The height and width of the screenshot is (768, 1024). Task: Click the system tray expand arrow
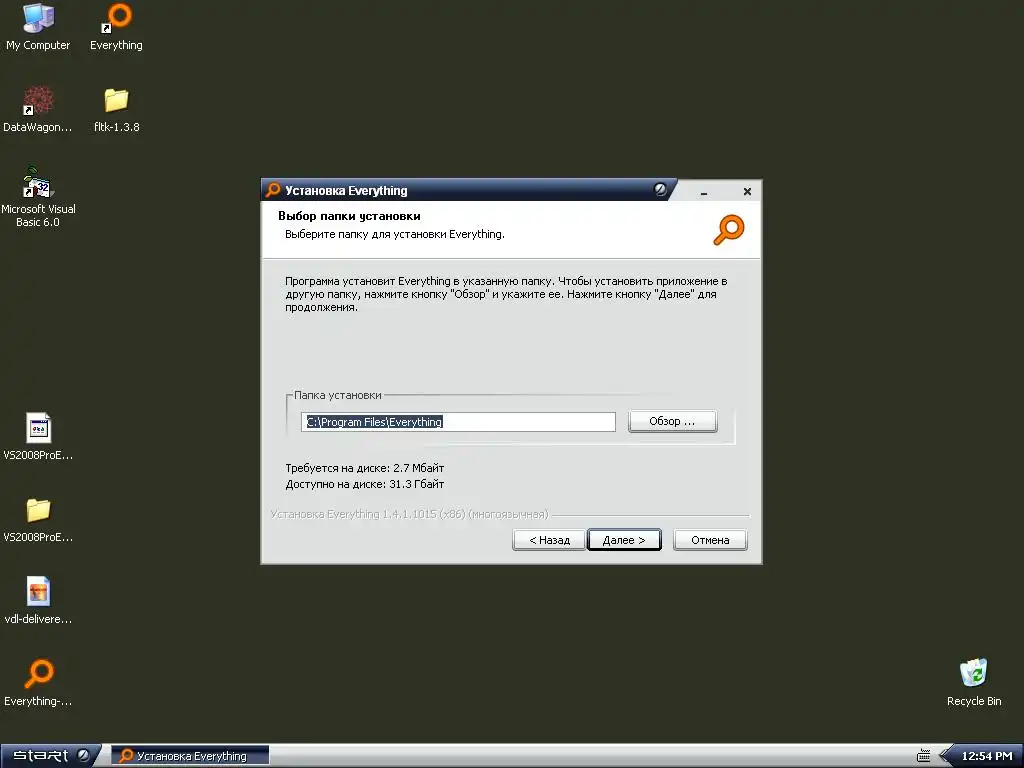945,756
